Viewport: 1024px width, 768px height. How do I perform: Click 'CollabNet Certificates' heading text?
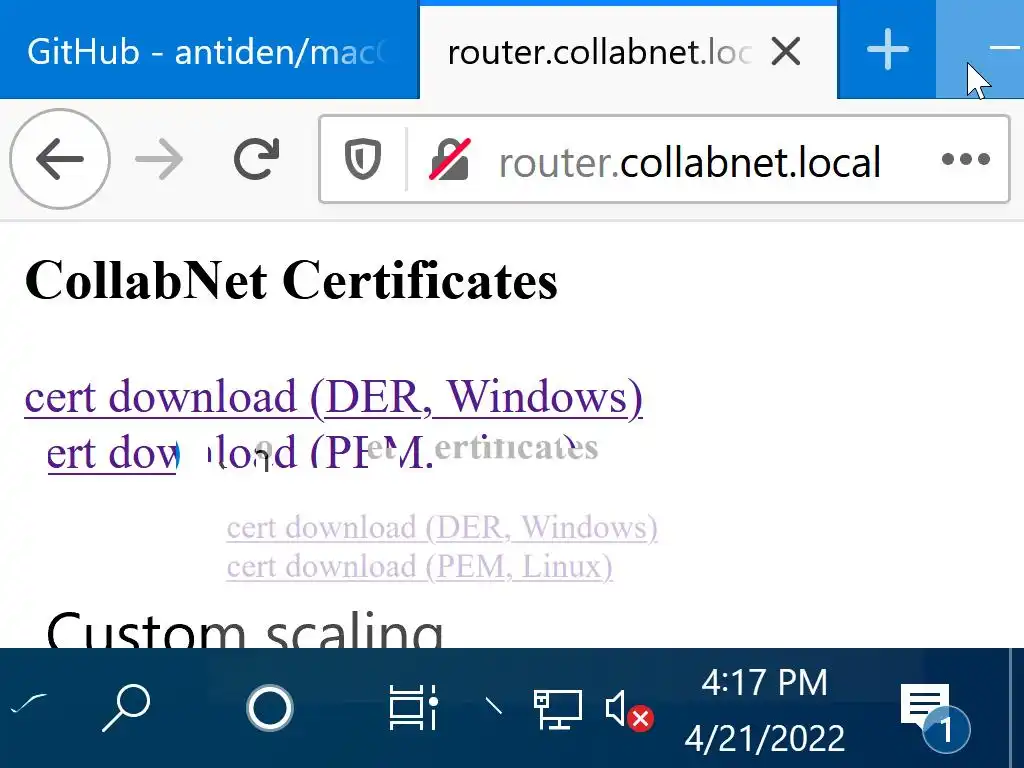pyautogui.click(x=291, y=280)
